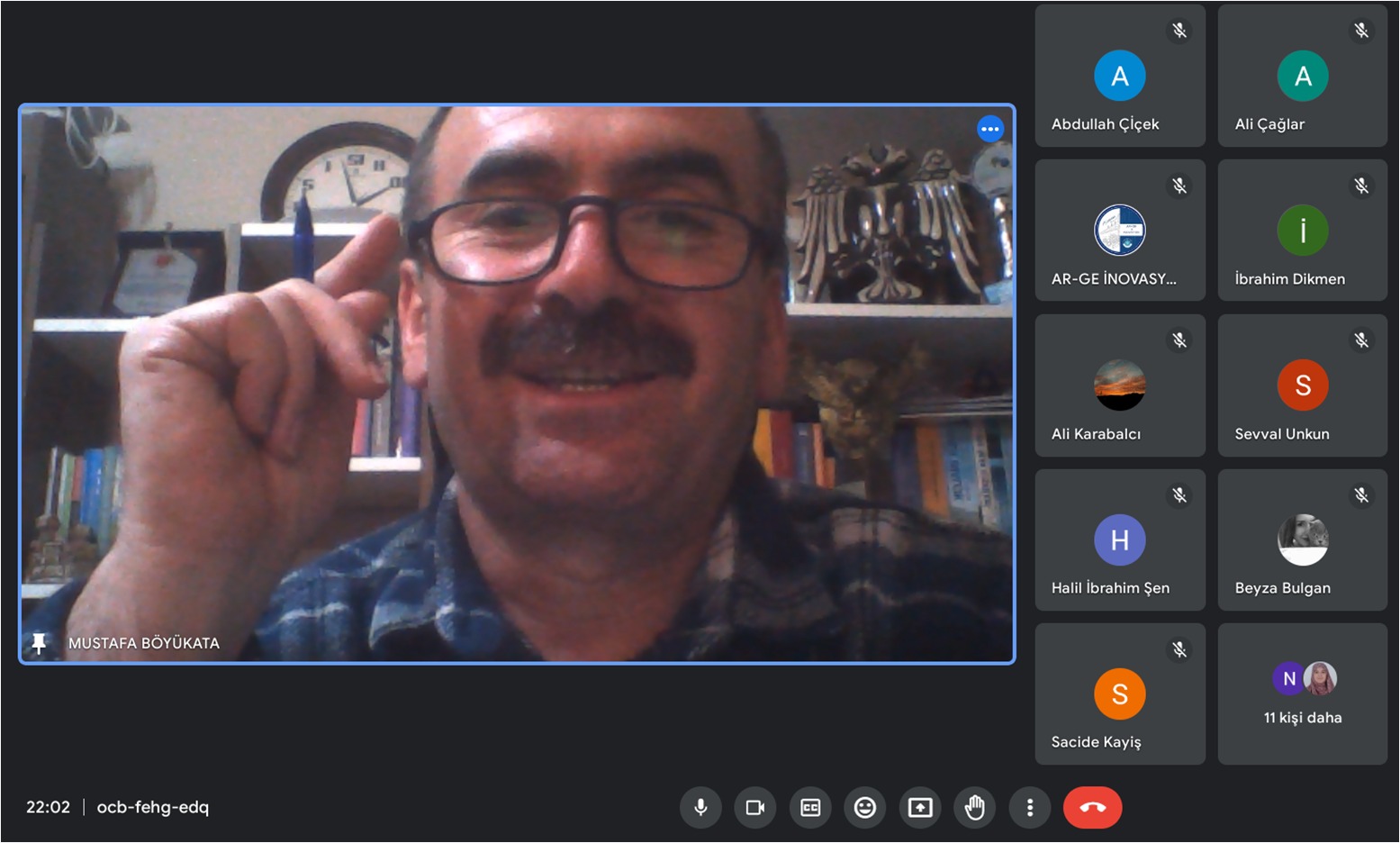Select İbrahim Dikmen's green avatar
The width and height of the screenshot is (1400, 843).
pos(1302,231)
